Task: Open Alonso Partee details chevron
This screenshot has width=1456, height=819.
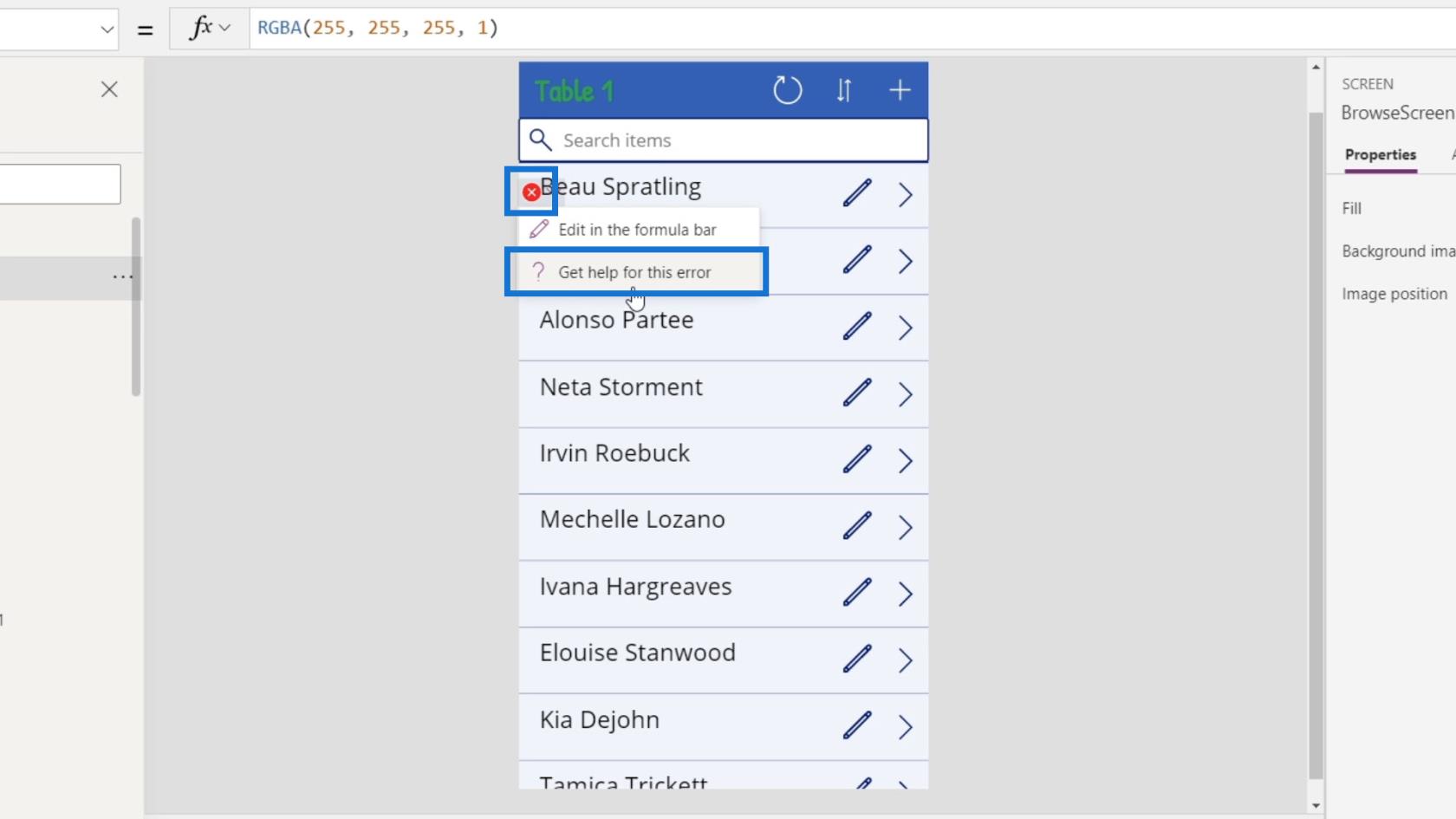Action: (906, 328)
